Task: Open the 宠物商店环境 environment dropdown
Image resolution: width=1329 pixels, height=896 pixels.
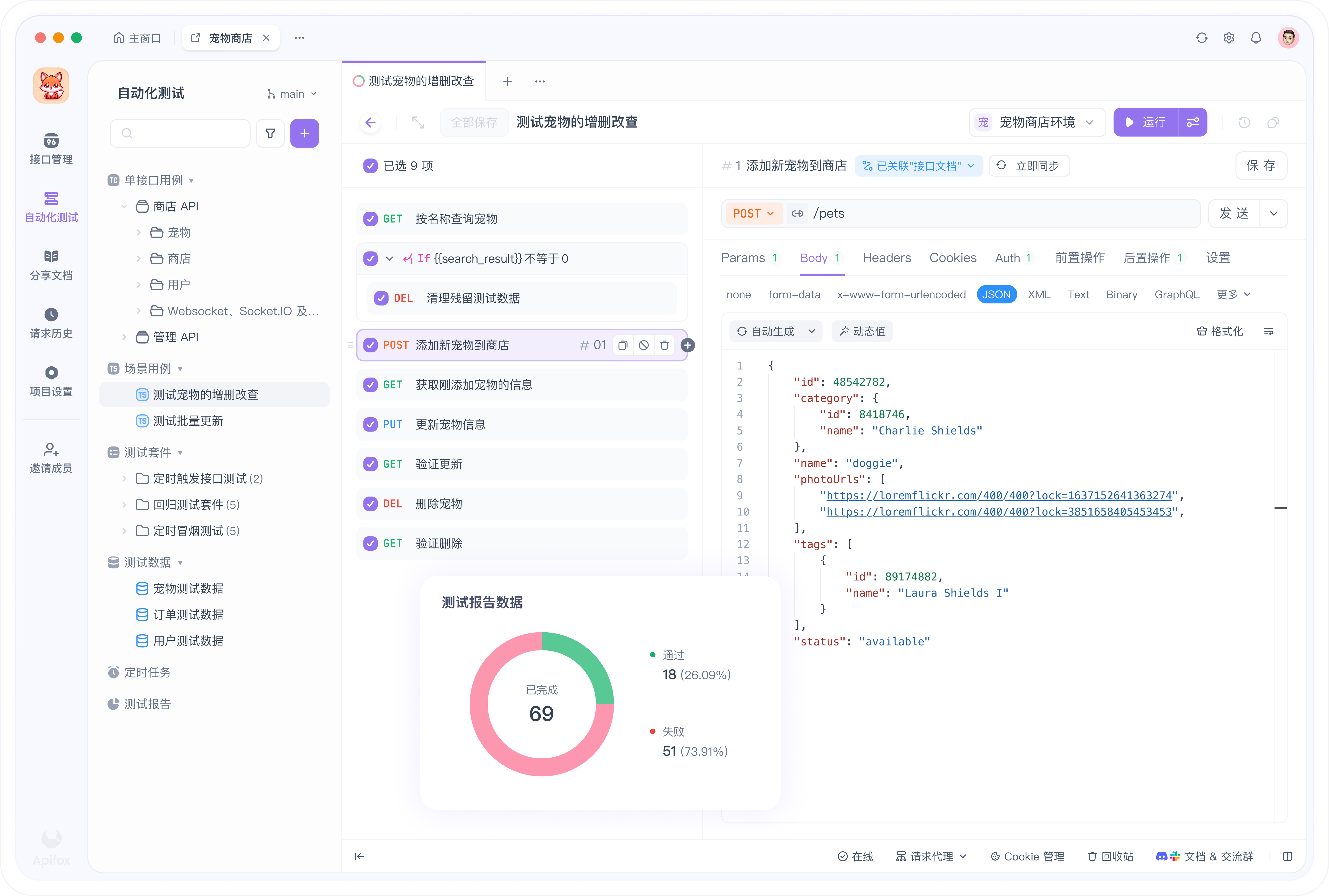Action: coord(1037,122)
